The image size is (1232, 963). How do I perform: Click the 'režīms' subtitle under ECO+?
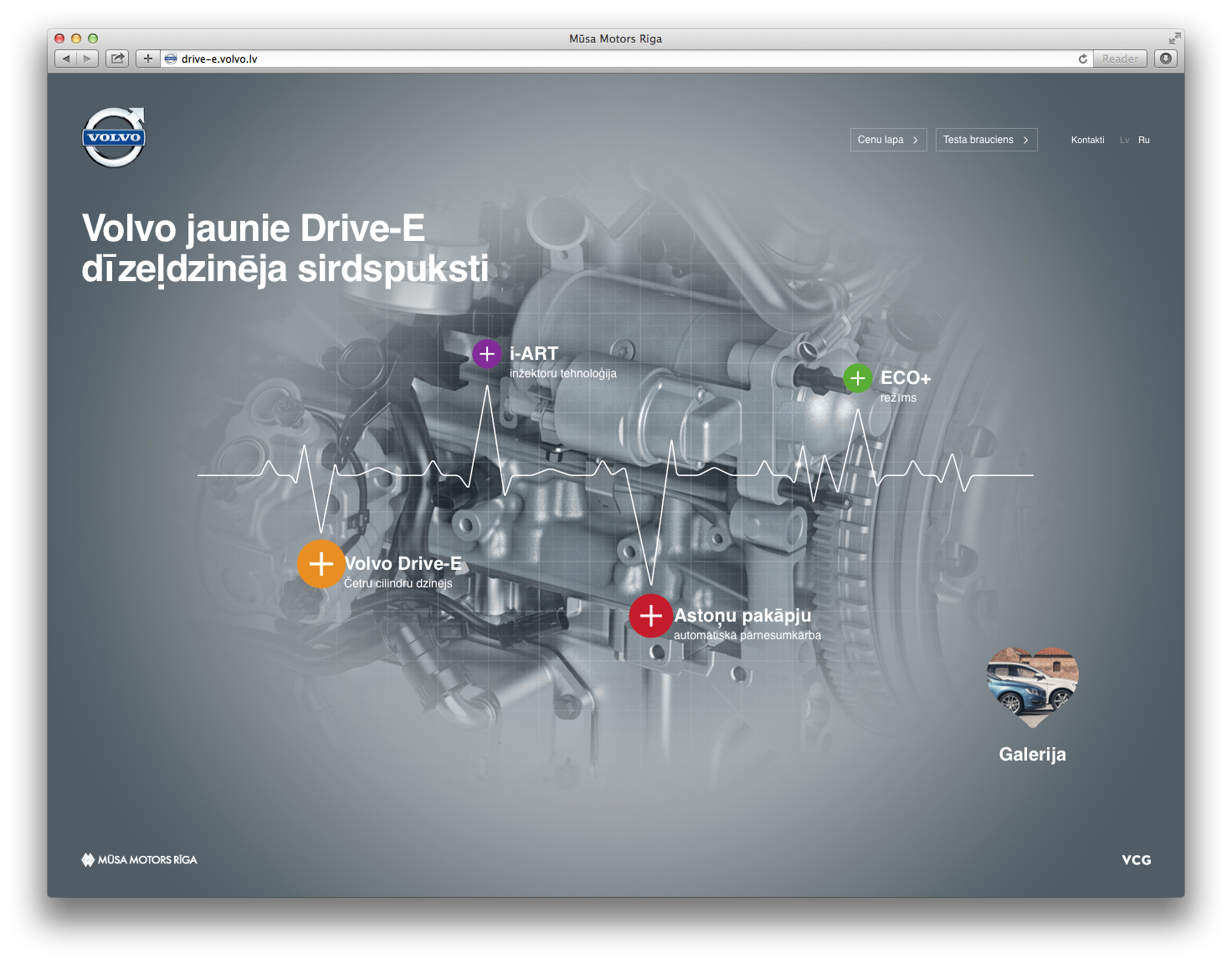coord(898,397)
